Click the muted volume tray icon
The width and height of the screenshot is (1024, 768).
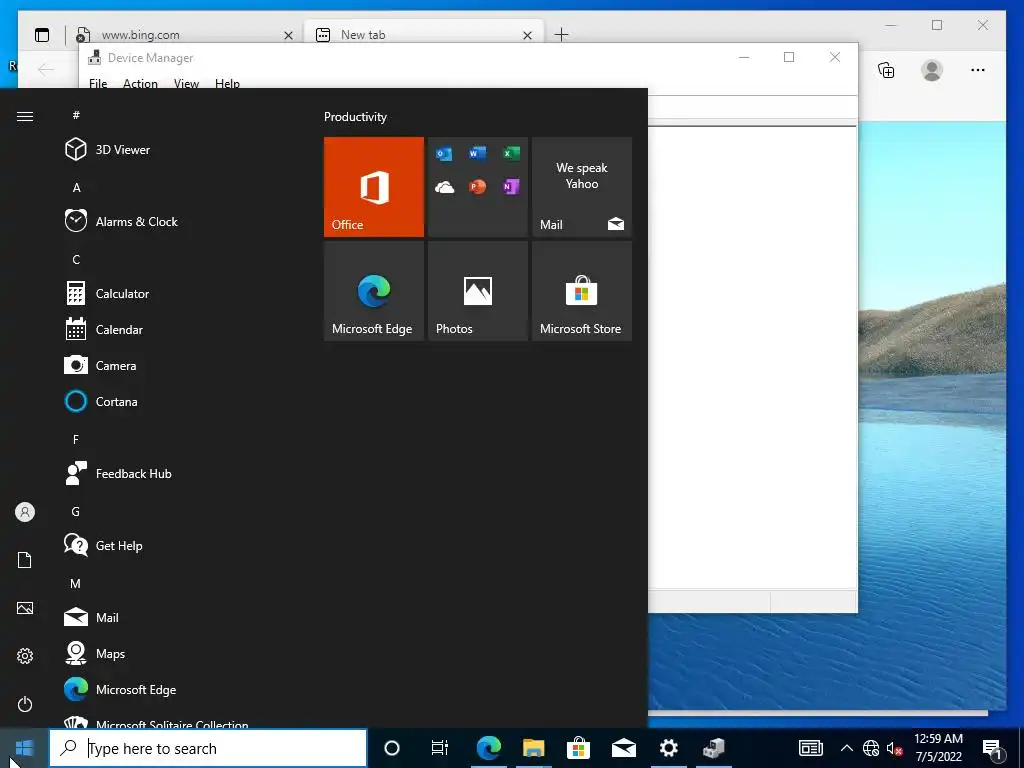(895, 748)
